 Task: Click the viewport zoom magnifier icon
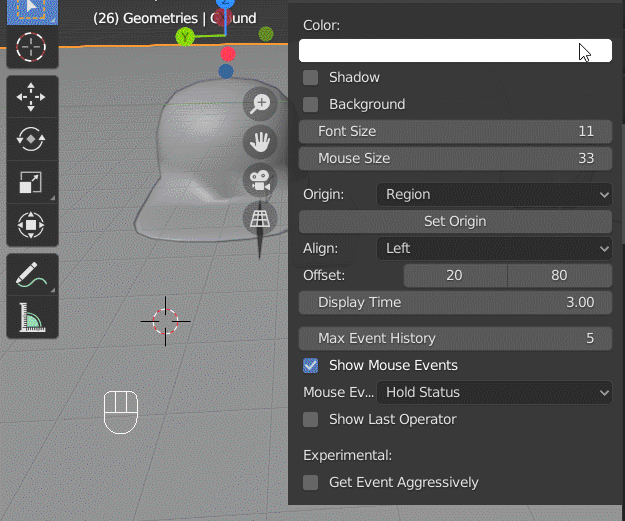pos(260,104)
